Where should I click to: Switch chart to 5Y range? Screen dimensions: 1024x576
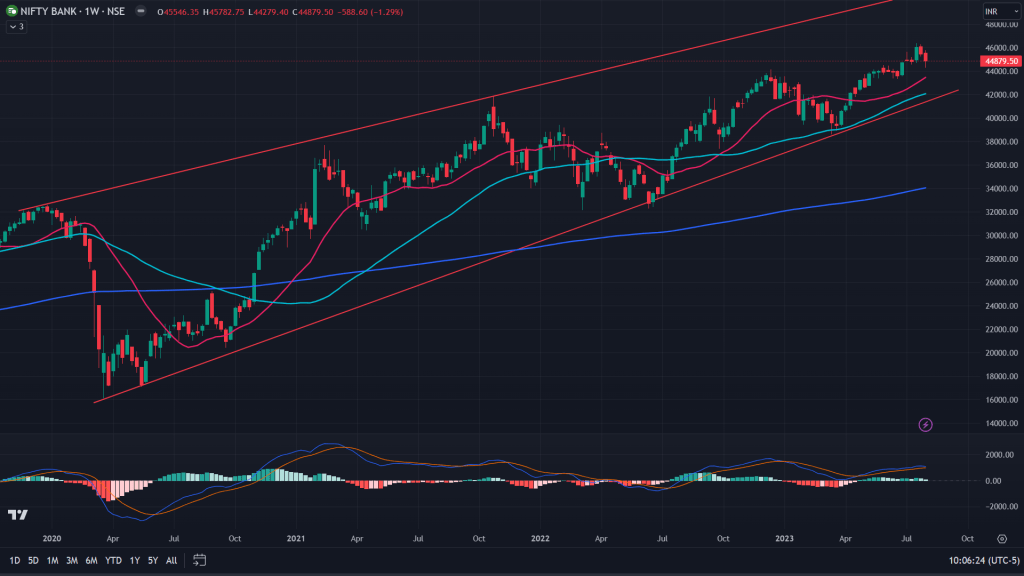pos(152,560)
